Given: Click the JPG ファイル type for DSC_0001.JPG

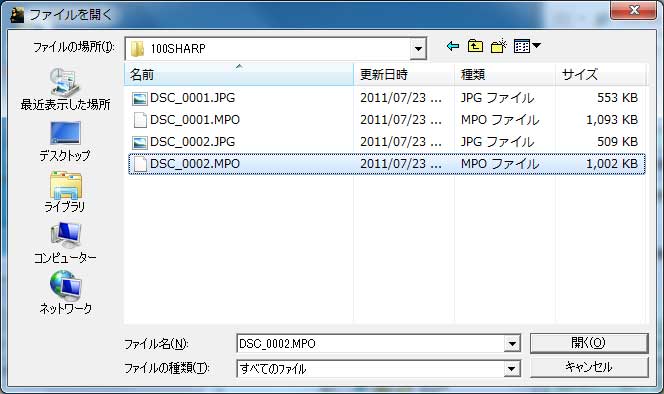Looking at the screenshot, I should click(498, 98).
